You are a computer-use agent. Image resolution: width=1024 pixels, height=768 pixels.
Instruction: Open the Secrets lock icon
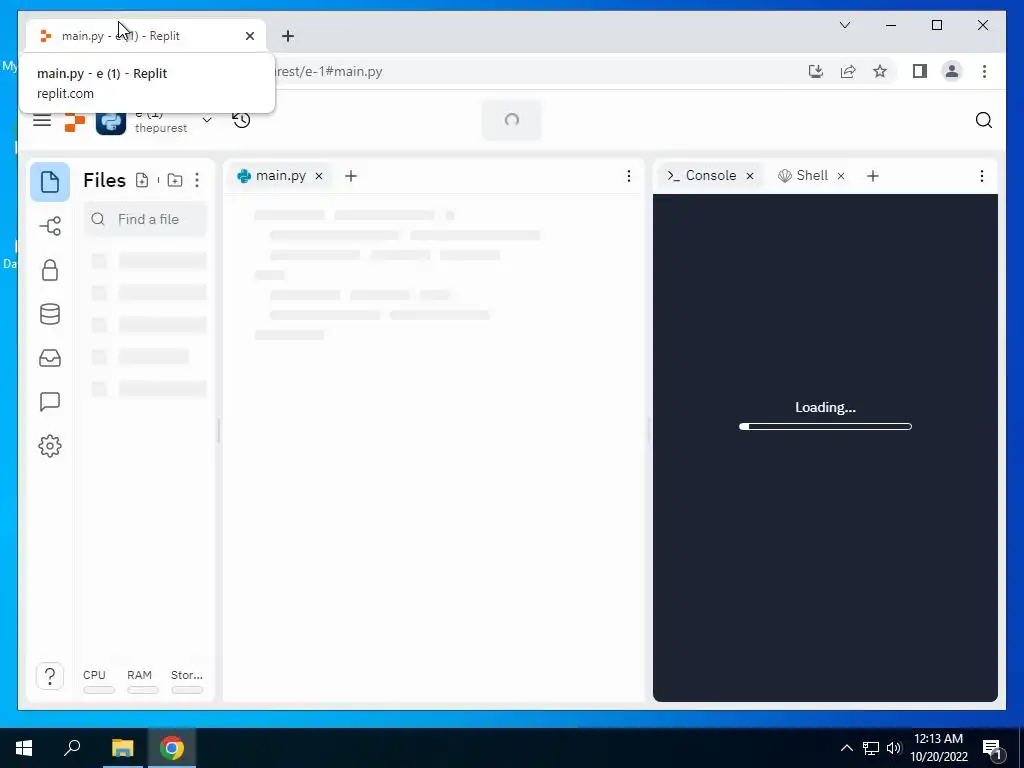(x=50, y=270)
